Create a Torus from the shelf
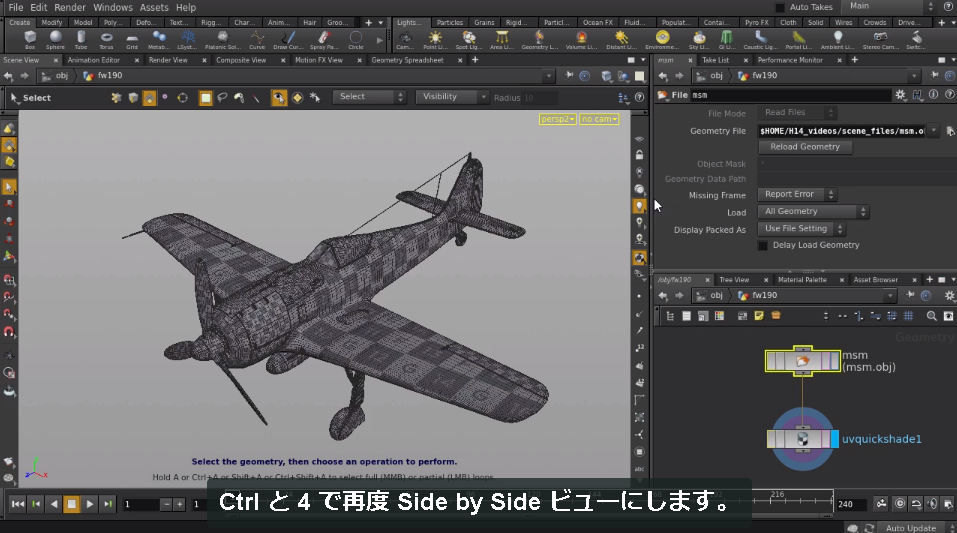This screenshot has height=533, width=957. pyautogui.click(x=106, y=40)
